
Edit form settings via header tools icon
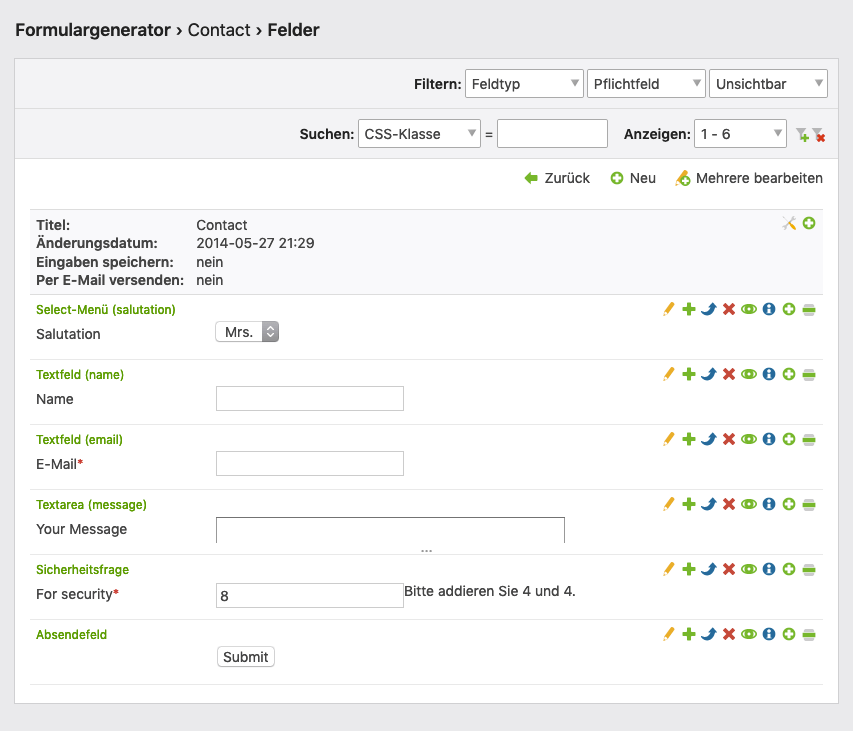[x=789, y=223]
